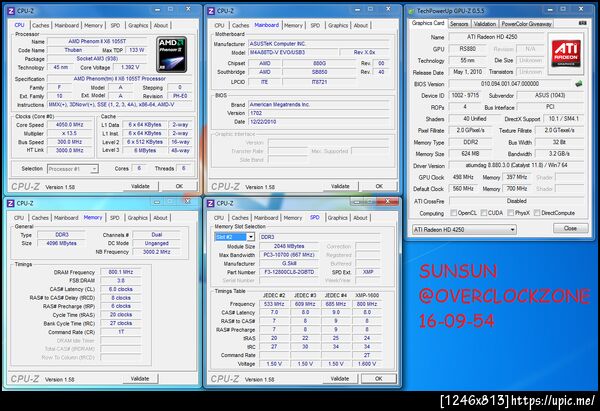The height and width of the screenshot is (411, 600).
Task: Open SPD tab in the Memory timings CPU-Z window
Action: click(x=115, y=218)
